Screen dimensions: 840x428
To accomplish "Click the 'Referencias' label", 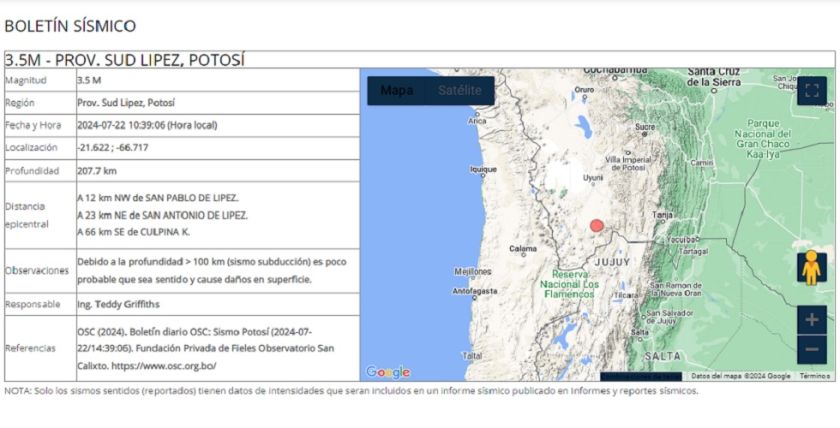I will pos(31,349).
